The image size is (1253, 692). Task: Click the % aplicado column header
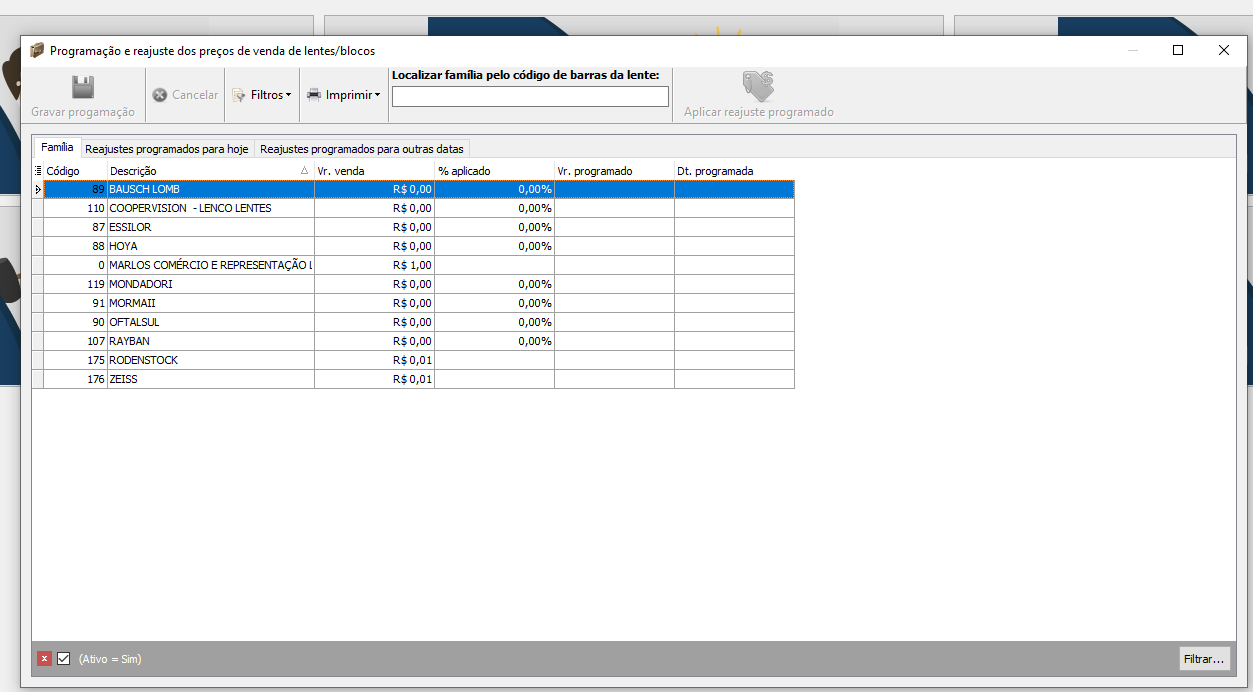495,171
